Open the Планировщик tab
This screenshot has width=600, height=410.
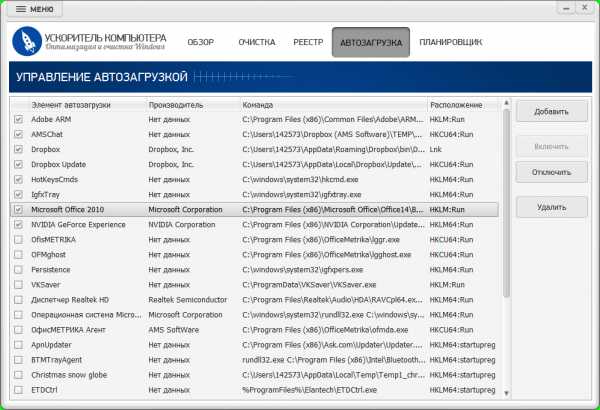tap(450, 42)
